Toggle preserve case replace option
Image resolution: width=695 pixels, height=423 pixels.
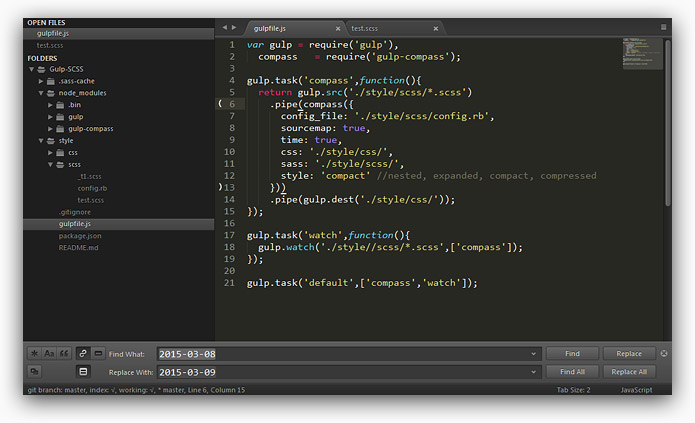(34, 372)
